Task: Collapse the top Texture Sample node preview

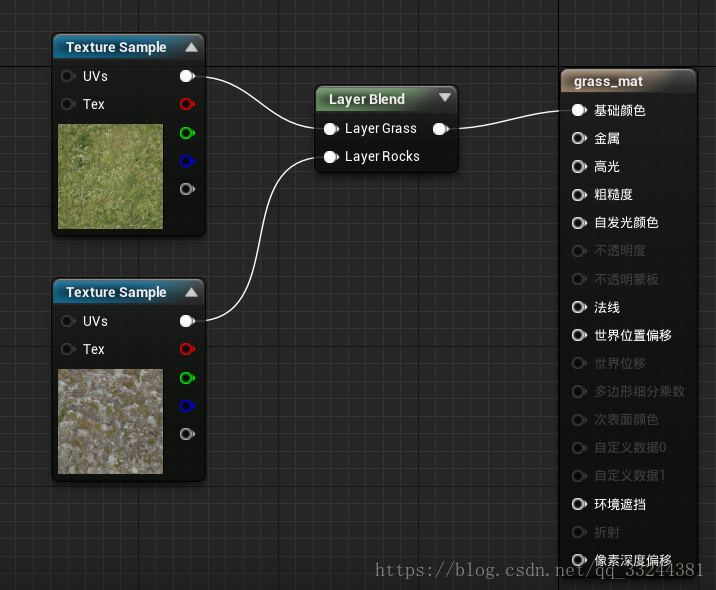Action: [191, 47]
